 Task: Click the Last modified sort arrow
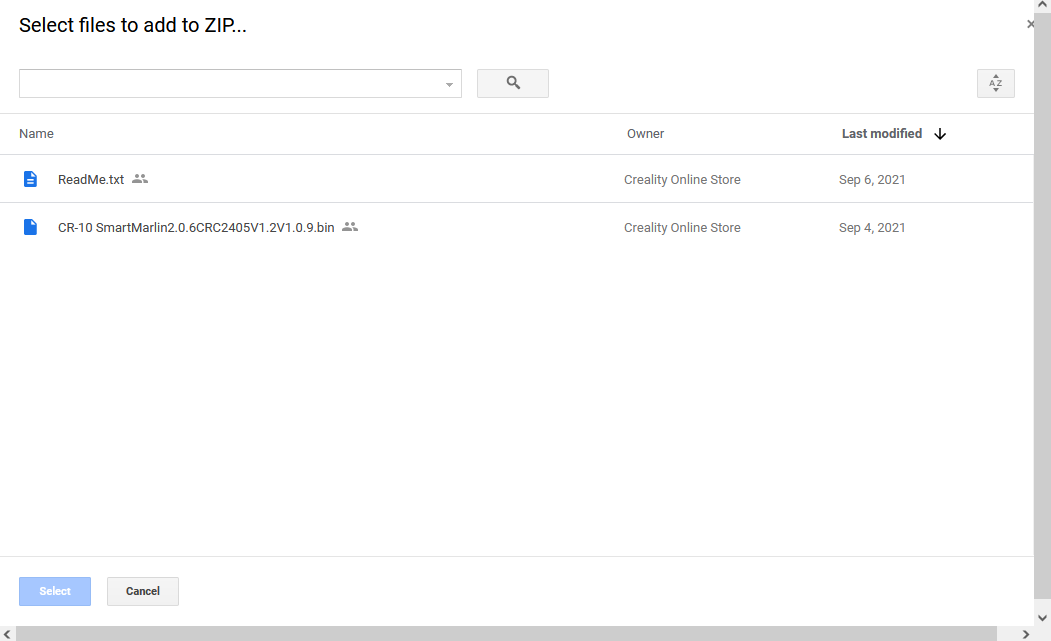point(940,134)
